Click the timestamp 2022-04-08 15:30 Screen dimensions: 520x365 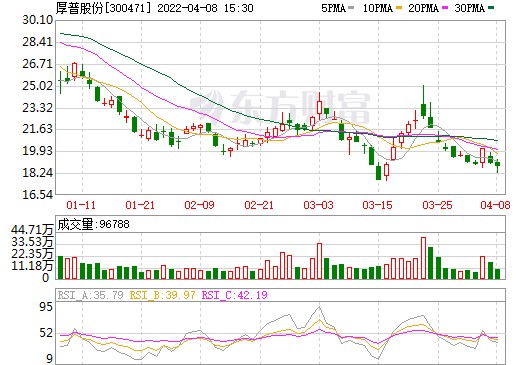pyautogui.click(x=205, y=8)
